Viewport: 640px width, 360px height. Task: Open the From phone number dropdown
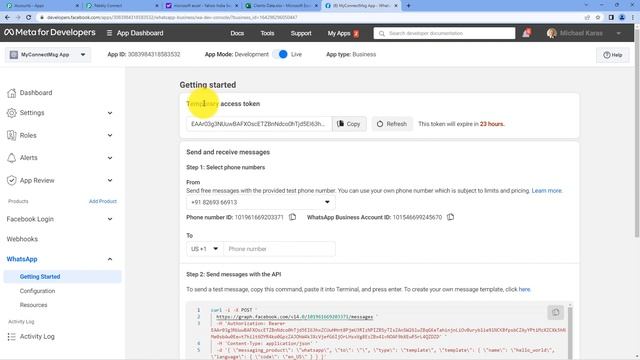260,202
